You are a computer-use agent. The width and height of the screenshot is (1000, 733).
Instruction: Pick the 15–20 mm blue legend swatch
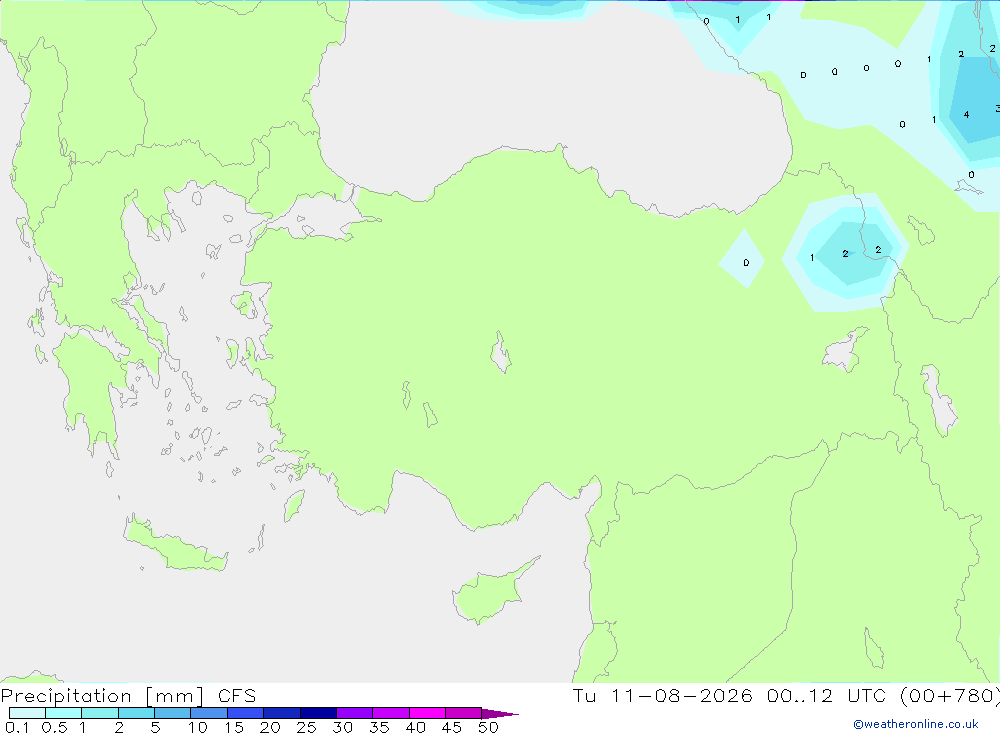coord(246,713)
